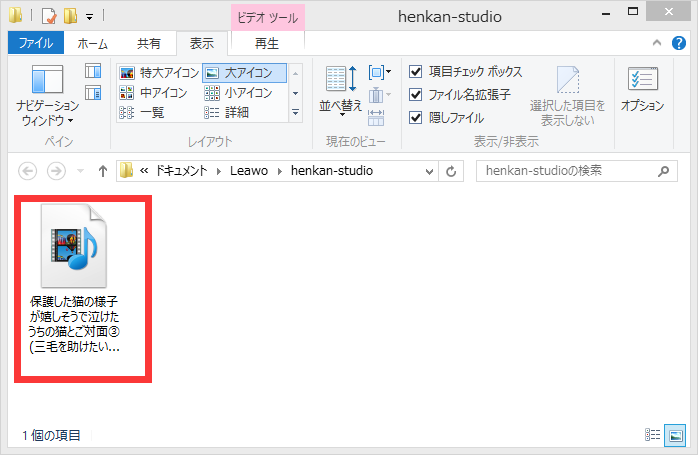Click the back navigation arrow
The width and height of the screenshot is (698, 455).
tap(27, 171)
